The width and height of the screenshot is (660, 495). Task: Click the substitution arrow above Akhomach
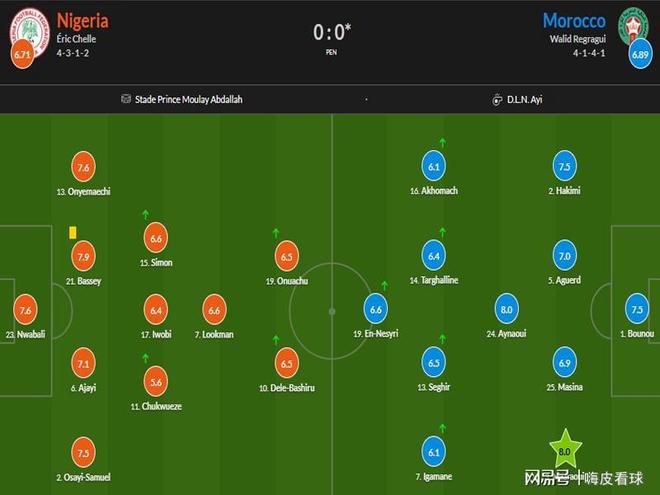pos(441,145)
